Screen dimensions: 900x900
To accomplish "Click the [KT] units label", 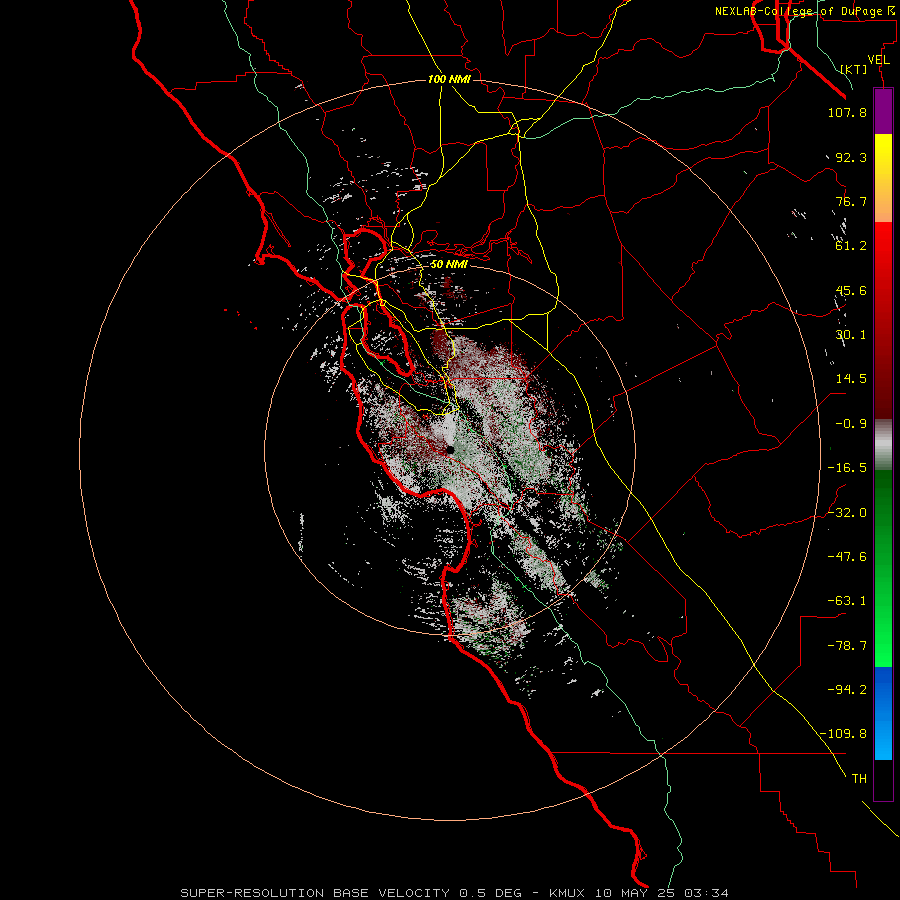I will 854,69.
